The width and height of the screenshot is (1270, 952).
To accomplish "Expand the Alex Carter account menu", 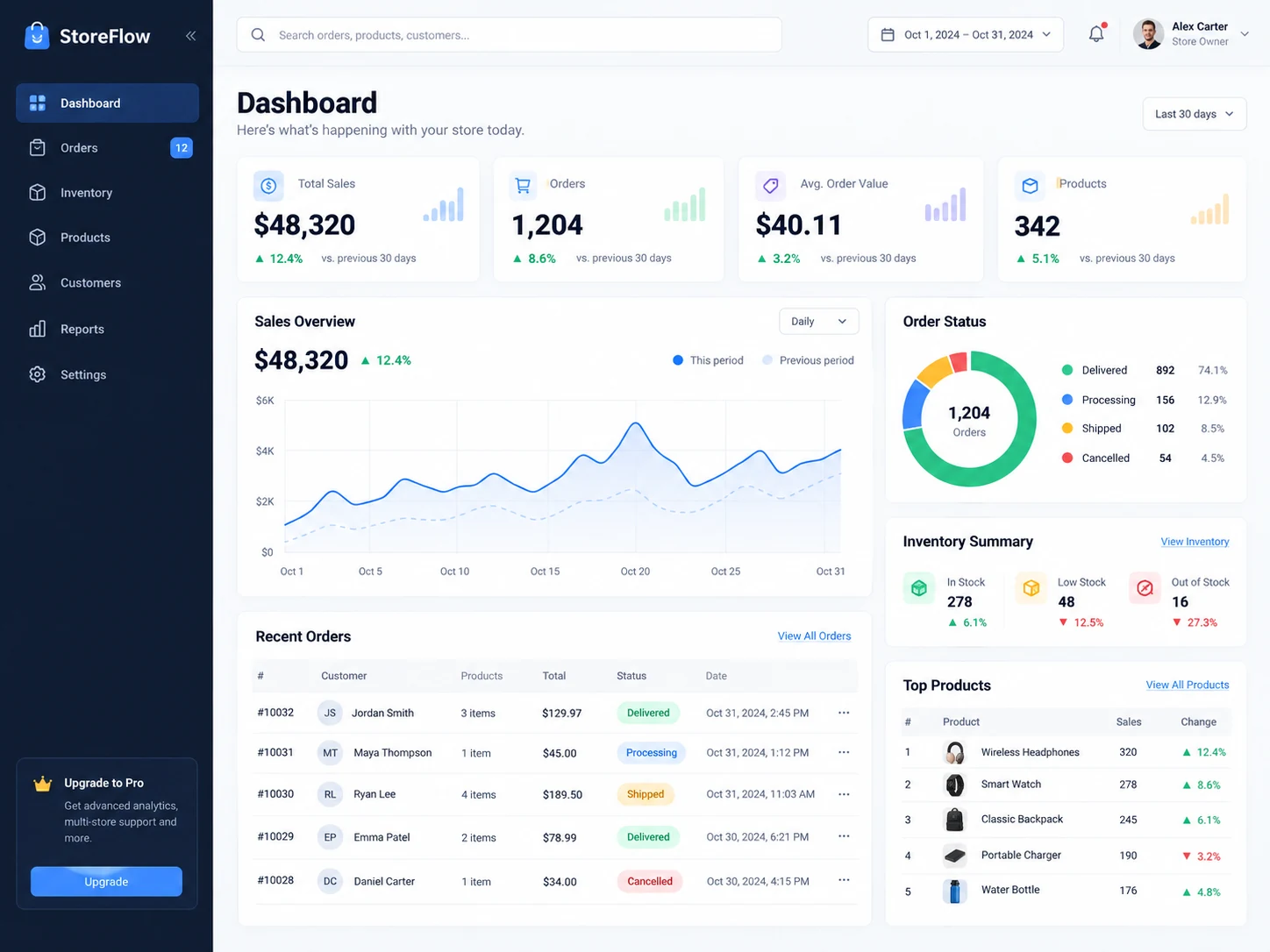I will [x=1192, y=34].
